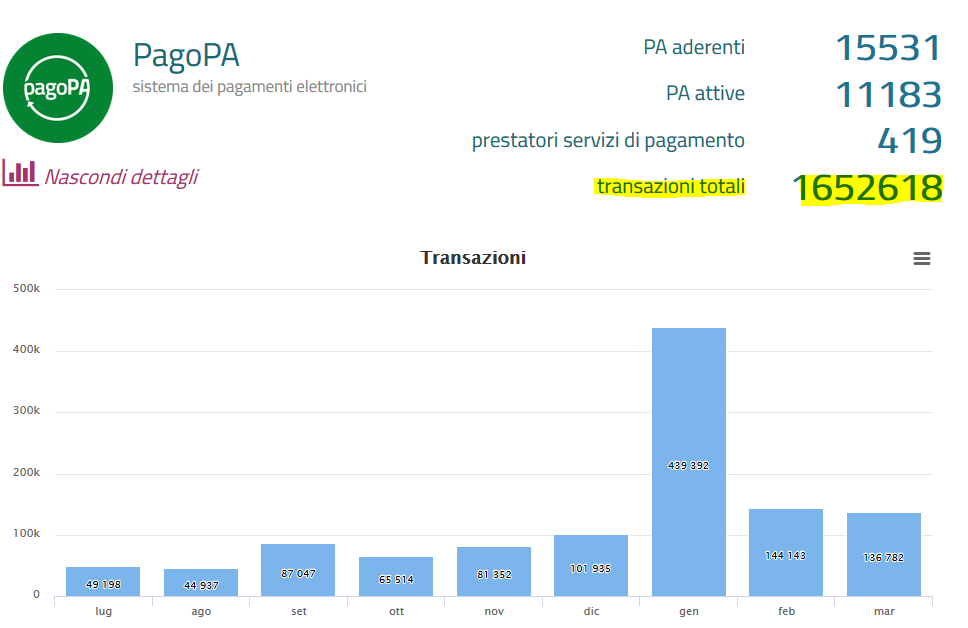The height and width of the screenshot is (628, 968).
Task: Click the lug bar showing 49 198
Action: pyautogui.click(x=103, y=582)
